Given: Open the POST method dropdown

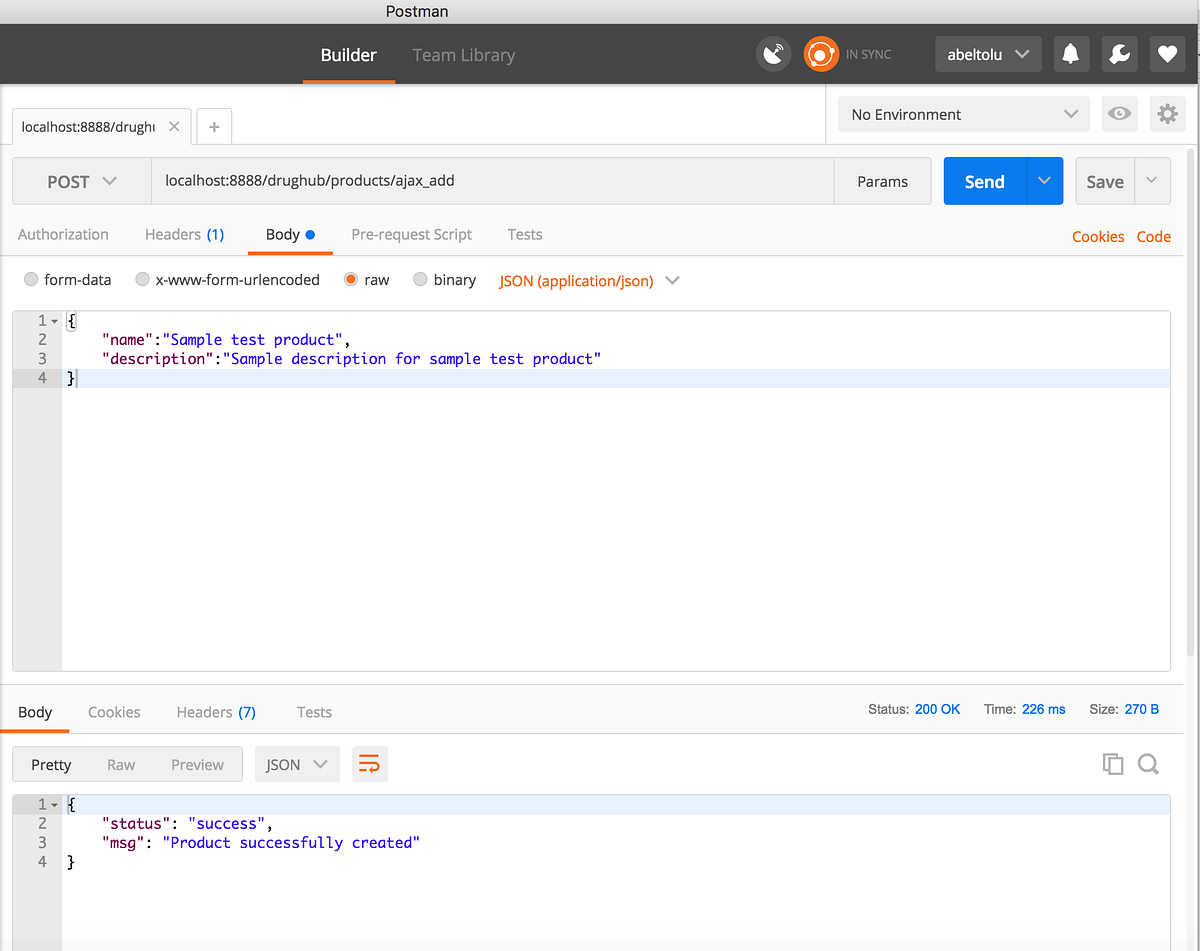Looking at the screenshot, I should click(81, 181).
